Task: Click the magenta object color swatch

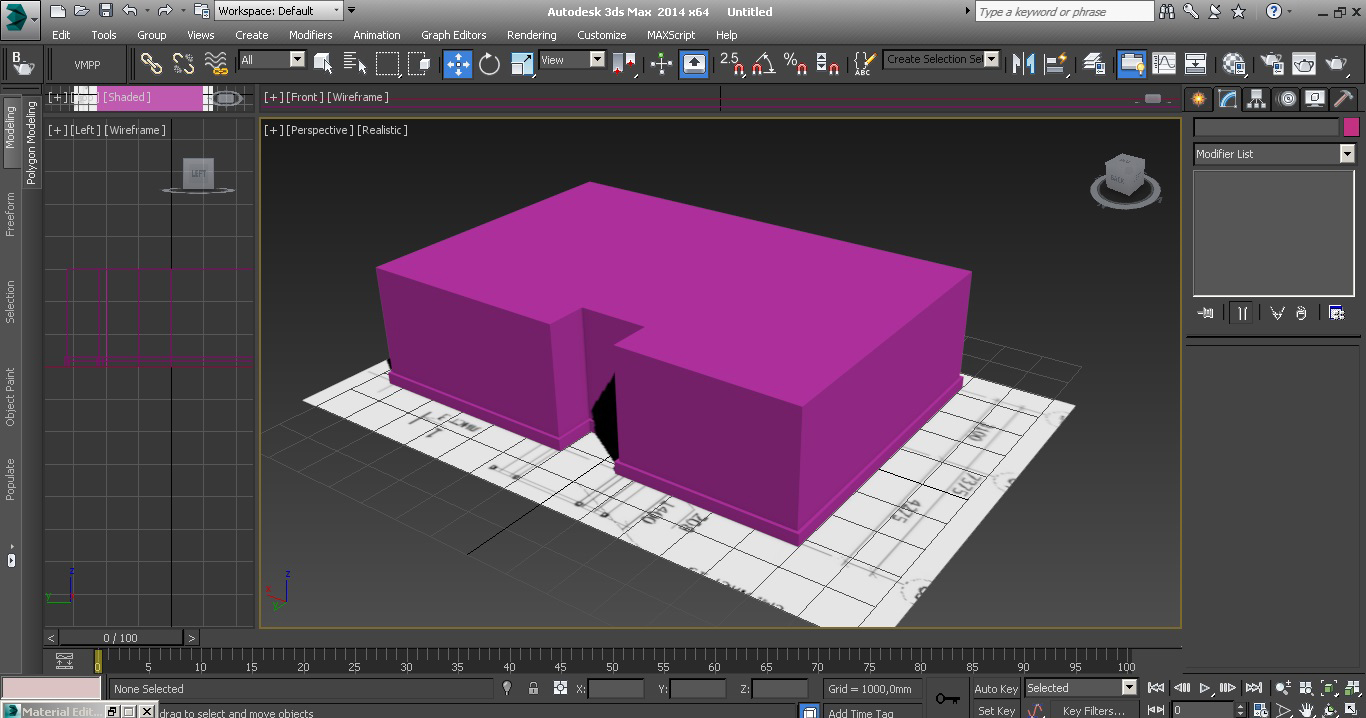Action: [1351, 127]
